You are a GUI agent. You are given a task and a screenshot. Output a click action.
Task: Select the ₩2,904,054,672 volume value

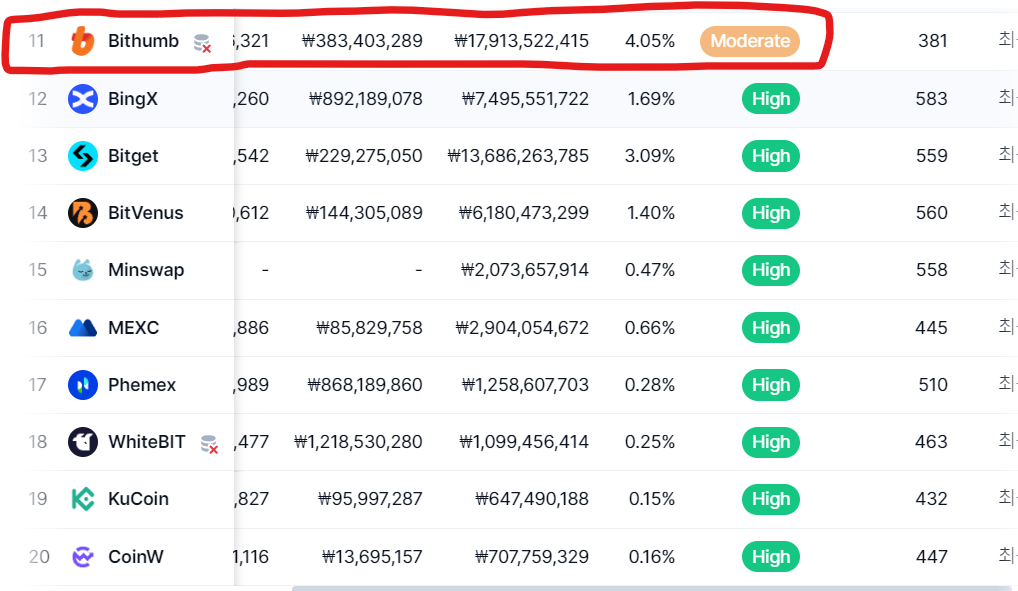(523, 328)
